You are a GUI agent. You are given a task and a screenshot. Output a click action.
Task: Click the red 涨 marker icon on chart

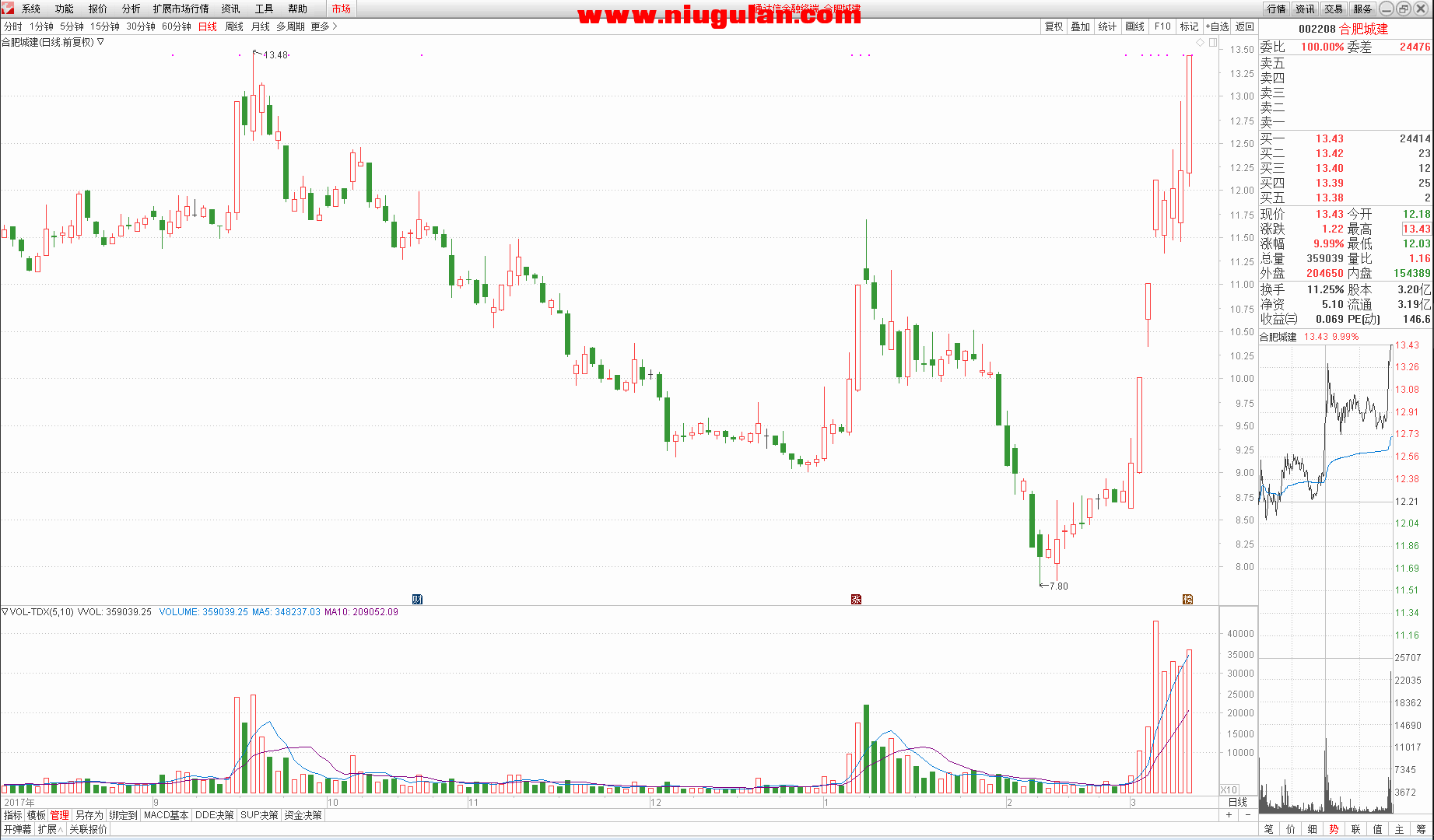tap(856, 599)
